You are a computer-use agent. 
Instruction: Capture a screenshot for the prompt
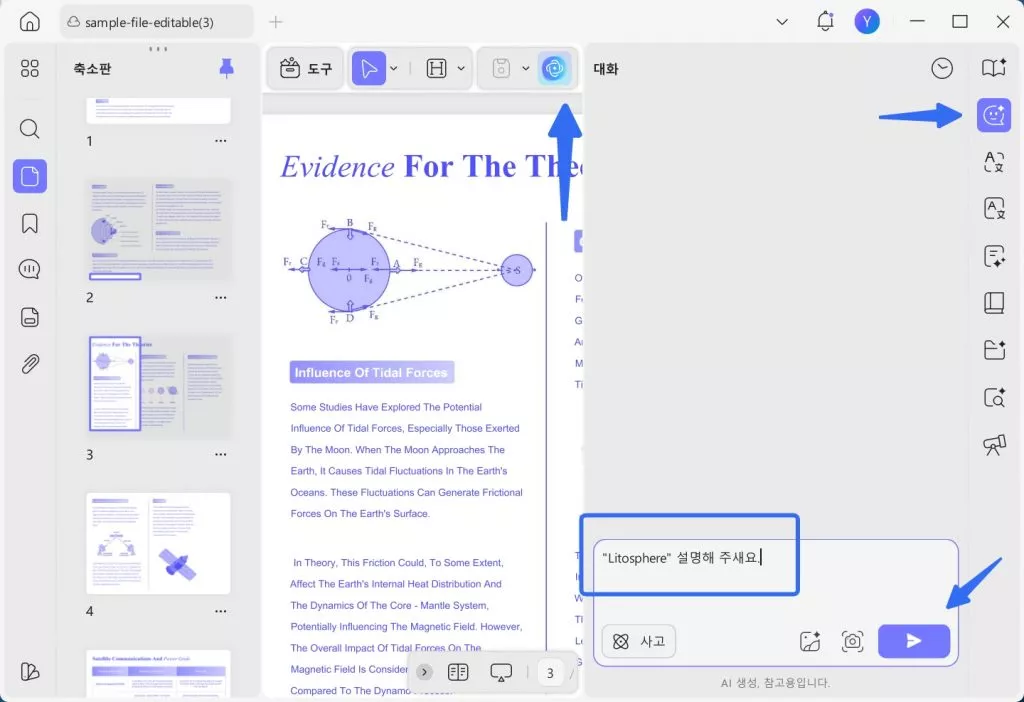tap(852, 641)
